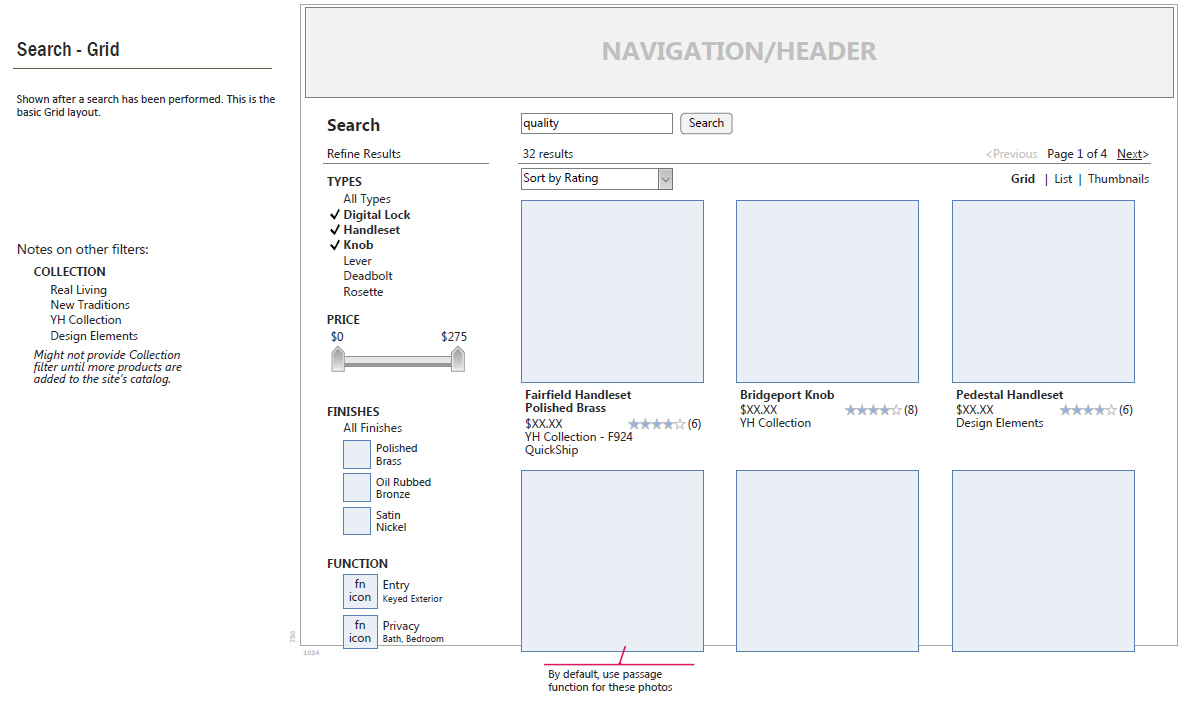Click the Pedestal Handleset star rating
Image resolution: width=1183 pixels, height=701 pixels.
[1088, 410]
